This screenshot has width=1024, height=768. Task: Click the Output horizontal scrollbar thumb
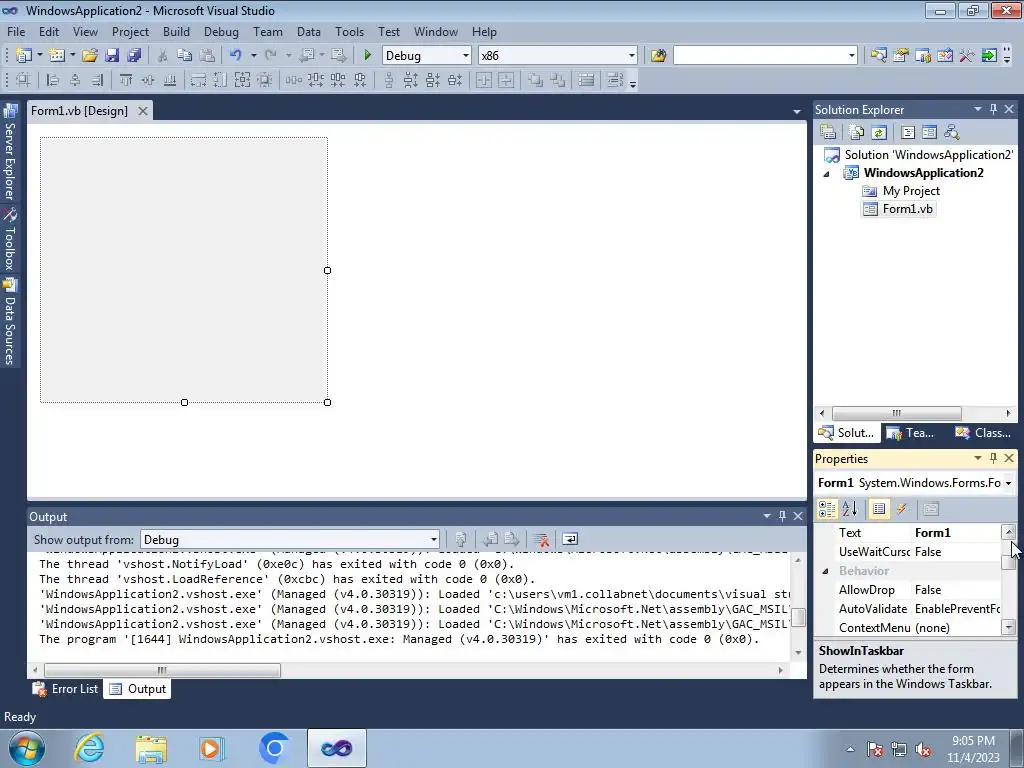pyautogui.click(x=162, y=670)
